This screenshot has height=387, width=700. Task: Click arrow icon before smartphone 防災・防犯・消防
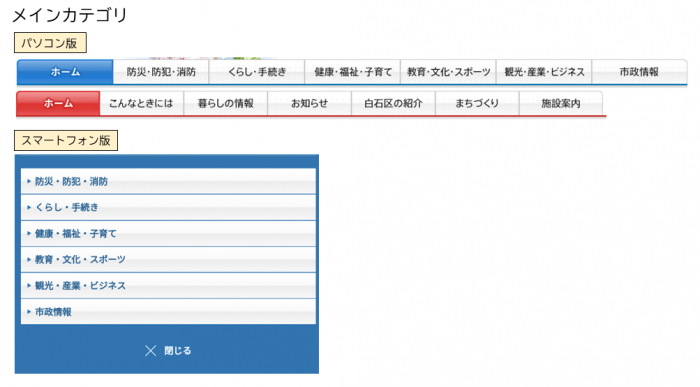29,181
